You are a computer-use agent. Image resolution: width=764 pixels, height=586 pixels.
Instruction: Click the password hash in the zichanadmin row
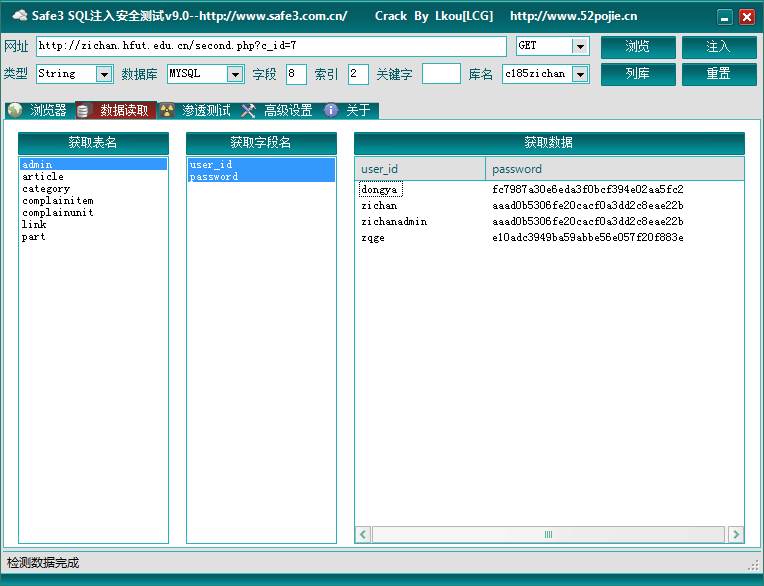(x=588, y=221)
